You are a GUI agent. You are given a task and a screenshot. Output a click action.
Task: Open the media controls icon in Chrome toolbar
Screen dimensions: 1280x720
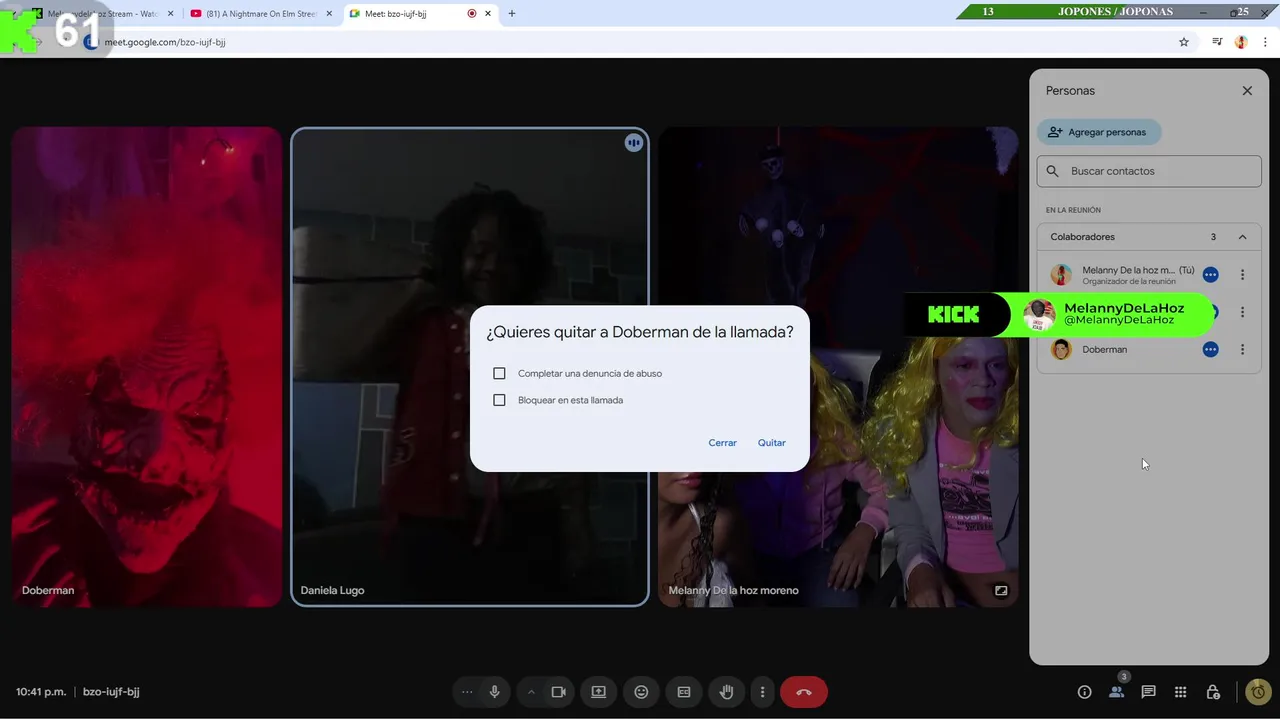1217,42
